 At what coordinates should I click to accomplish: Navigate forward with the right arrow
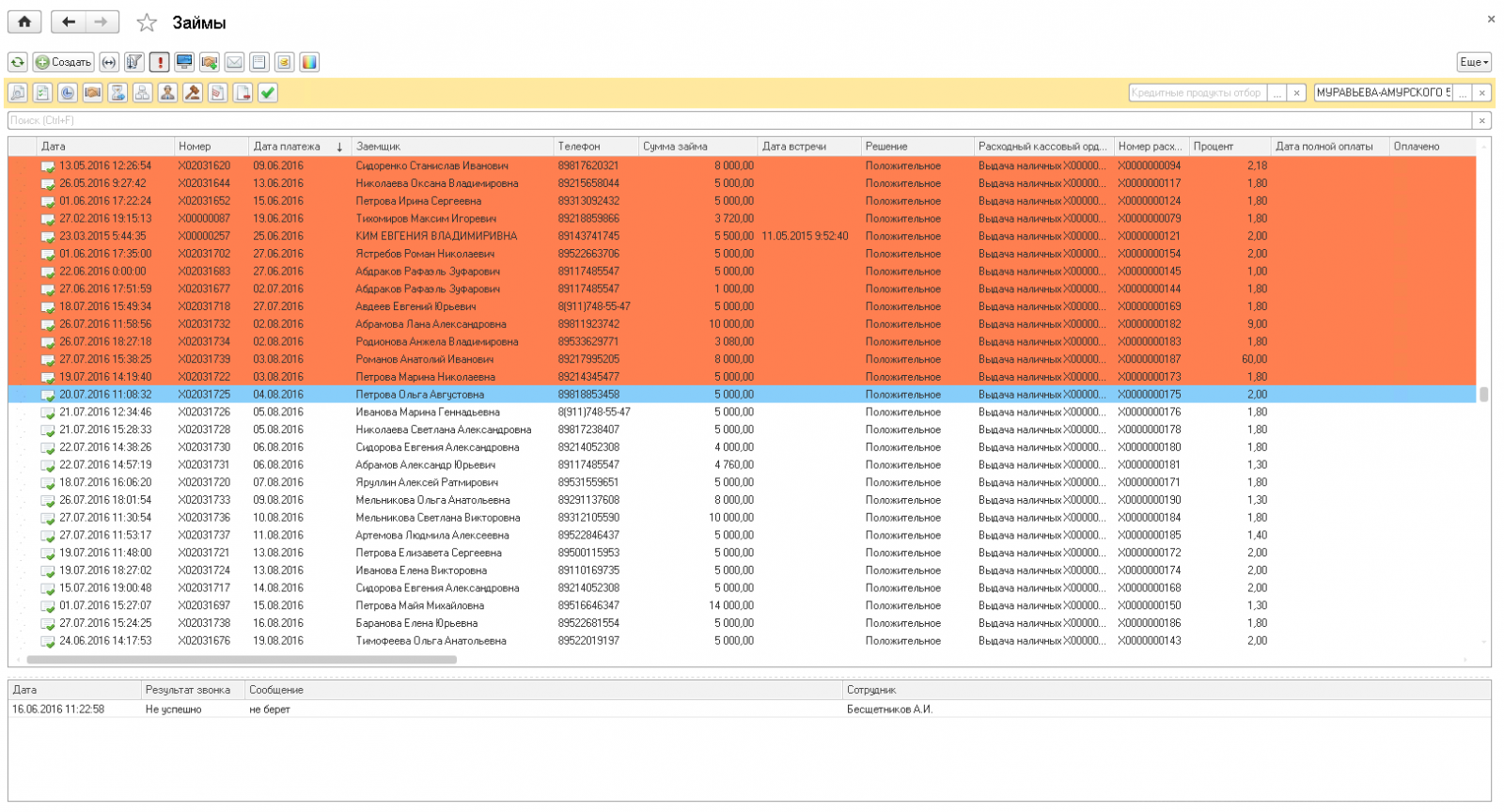tap(102, 22)
